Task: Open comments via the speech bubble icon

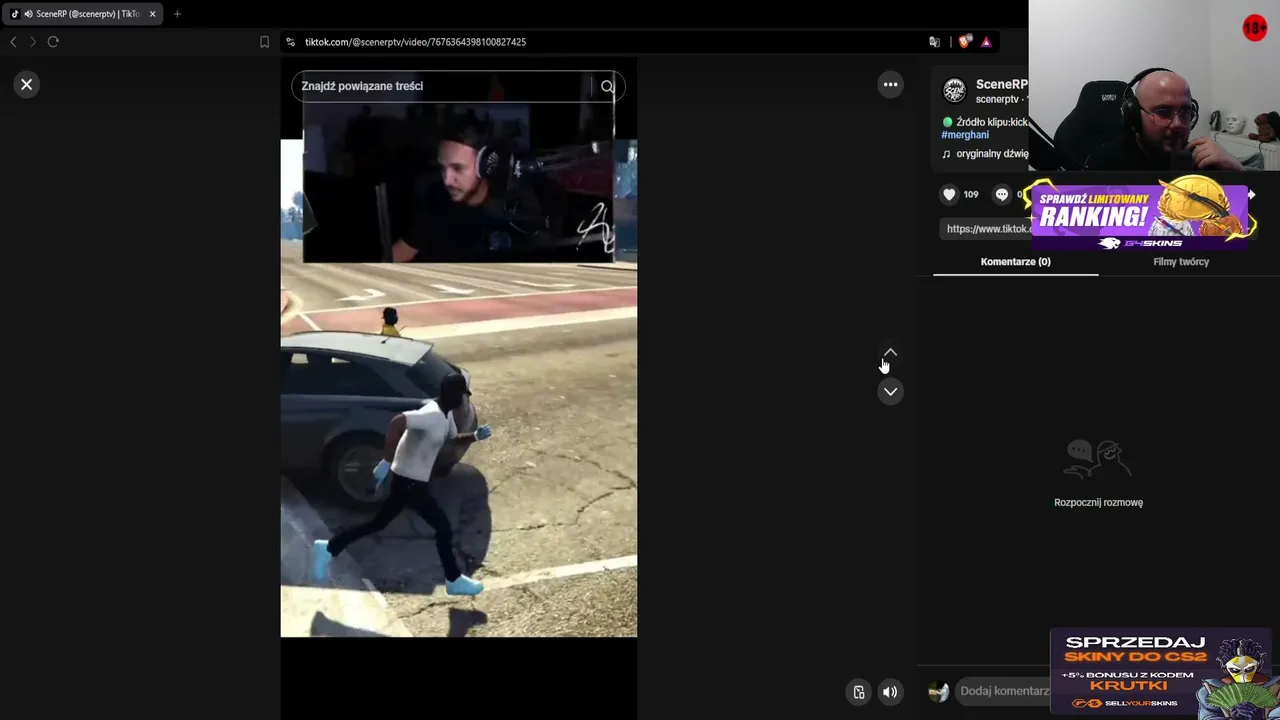Action: pyautogui.click(x=1001, y=195)
